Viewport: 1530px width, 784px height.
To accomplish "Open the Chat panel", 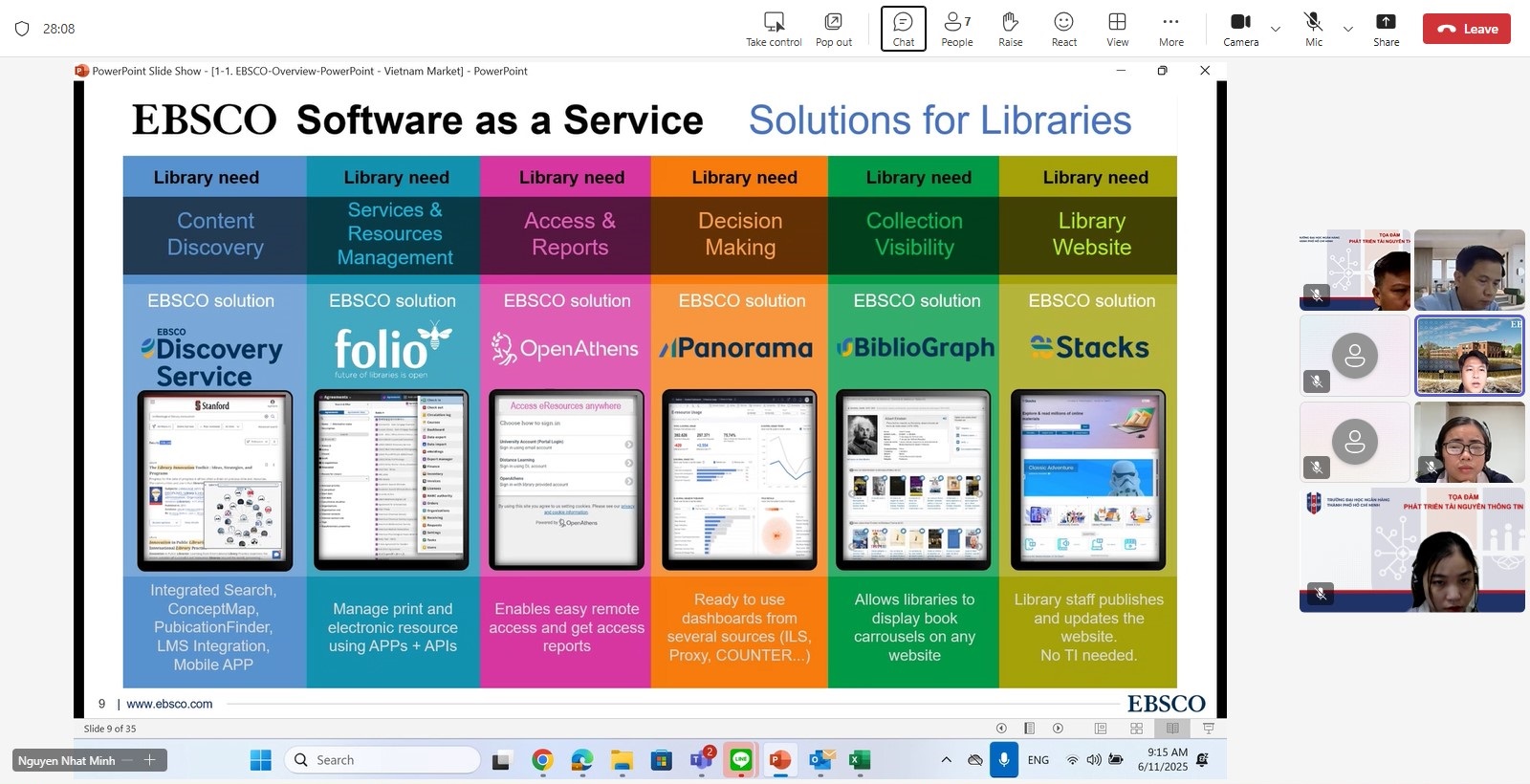I will [903, 29].
